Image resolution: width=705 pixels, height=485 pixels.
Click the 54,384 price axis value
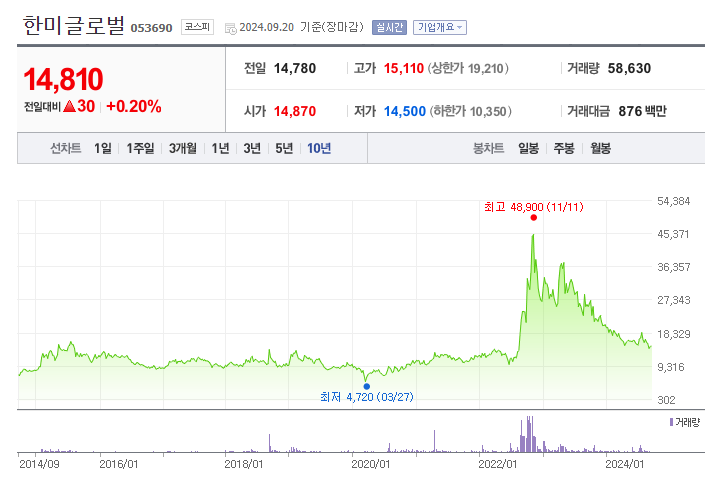point(674,201)
